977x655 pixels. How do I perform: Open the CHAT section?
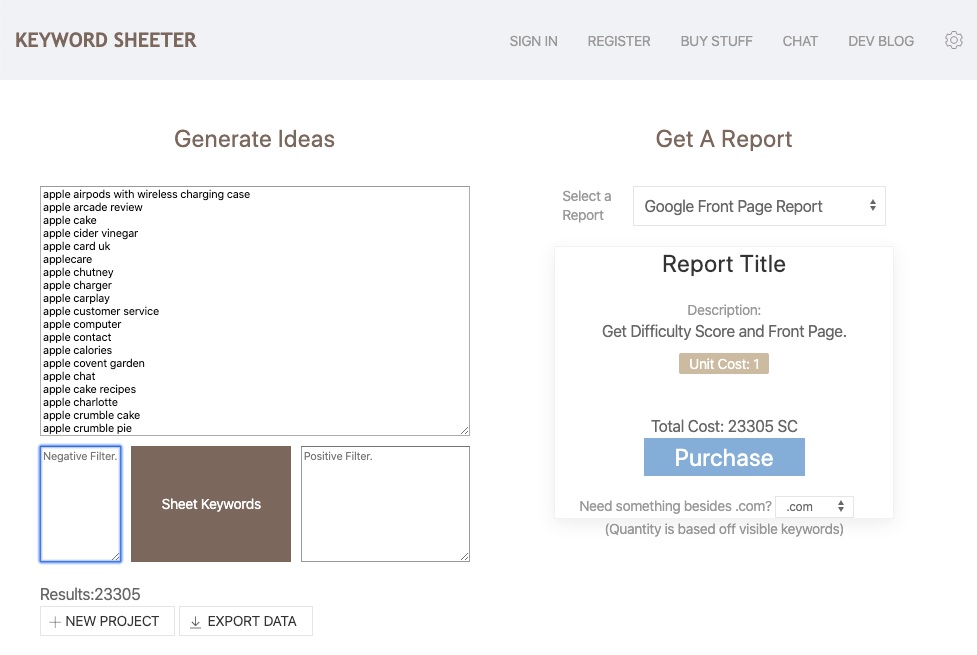pyautogui.click(x=800, y=41)
